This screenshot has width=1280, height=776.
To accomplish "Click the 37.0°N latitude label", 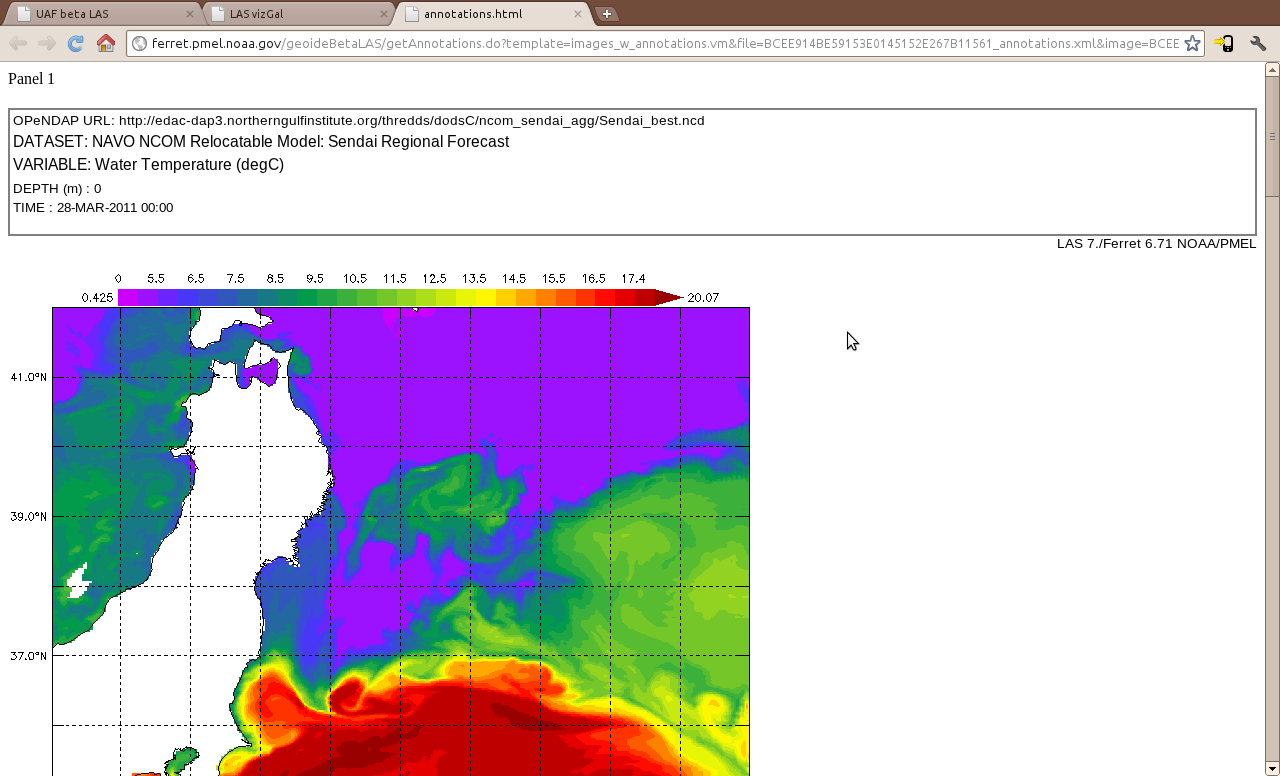I will click(x=29, y=656).
